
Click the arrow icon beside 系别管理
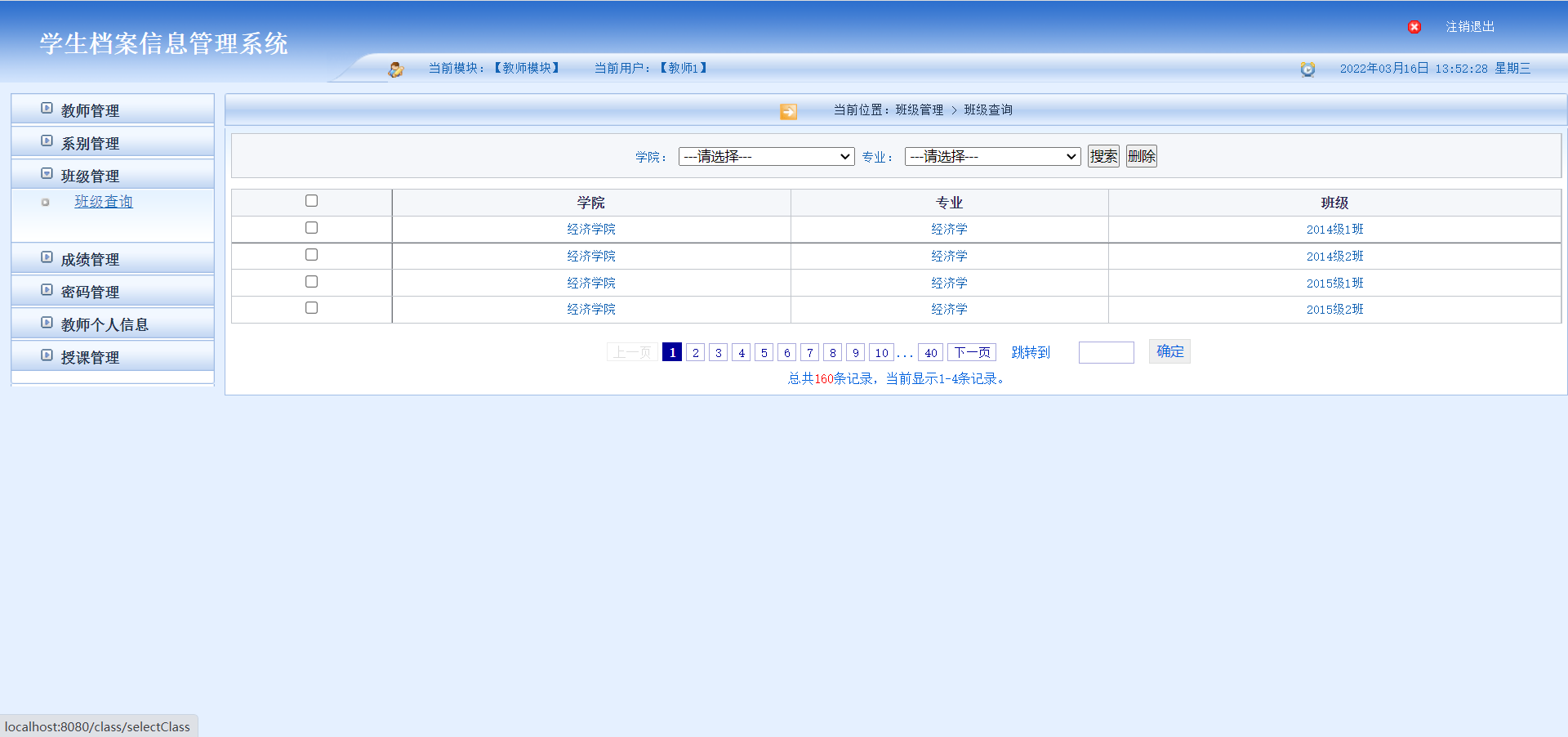coord(47,141)
